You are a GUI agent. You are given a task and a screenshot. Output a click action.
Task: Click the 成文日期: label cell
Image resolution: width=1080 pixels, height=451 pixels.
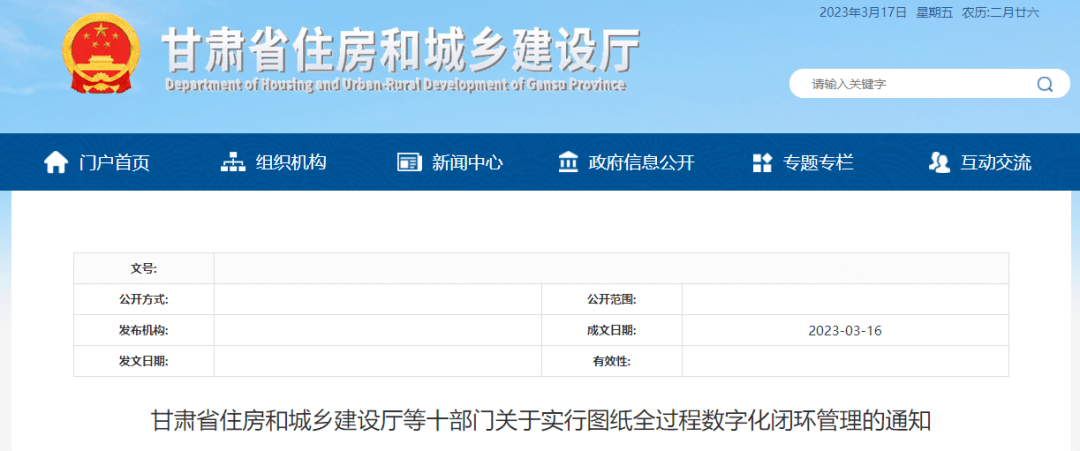tap(612, 331)
